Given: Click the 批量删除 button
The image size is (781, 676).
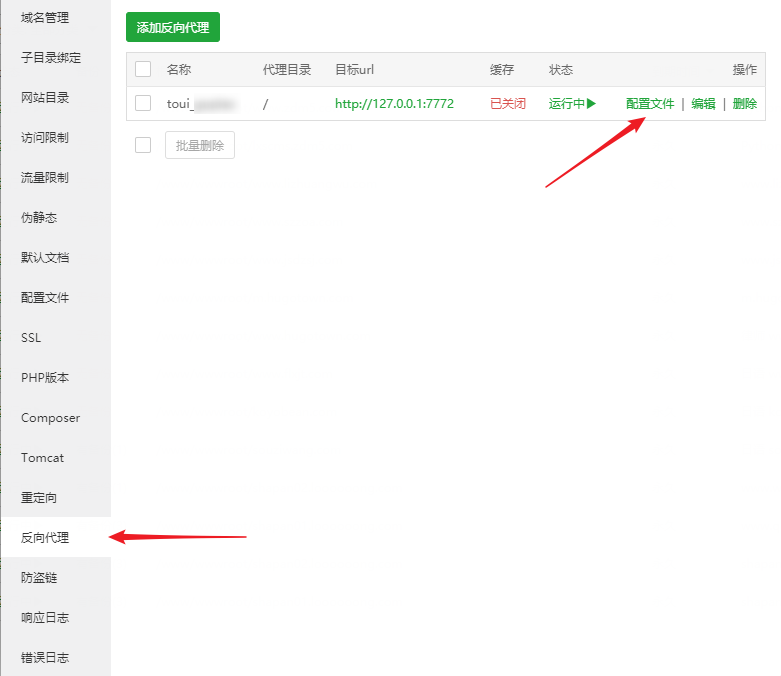Looking at the screenshot, I should coord(200,145).
